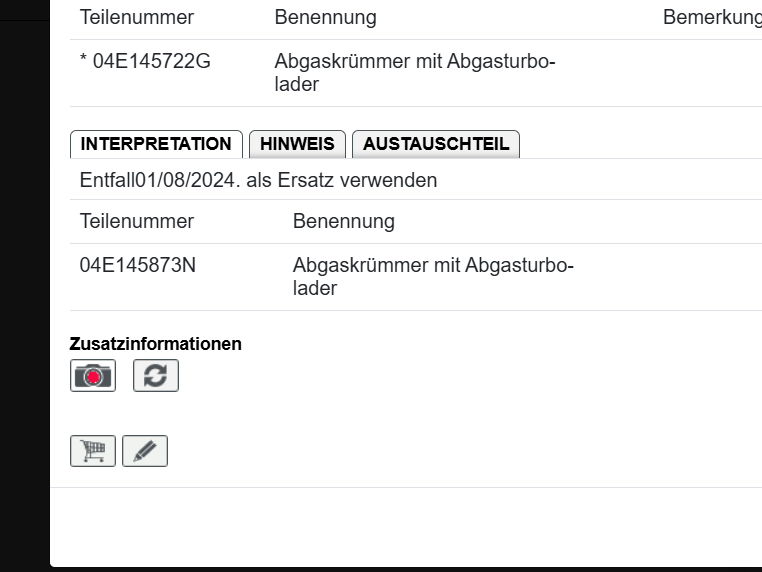762x572 pixels.
Task: Select the AUSTAUSCHTEIL tab
Action: pos(435,144)
